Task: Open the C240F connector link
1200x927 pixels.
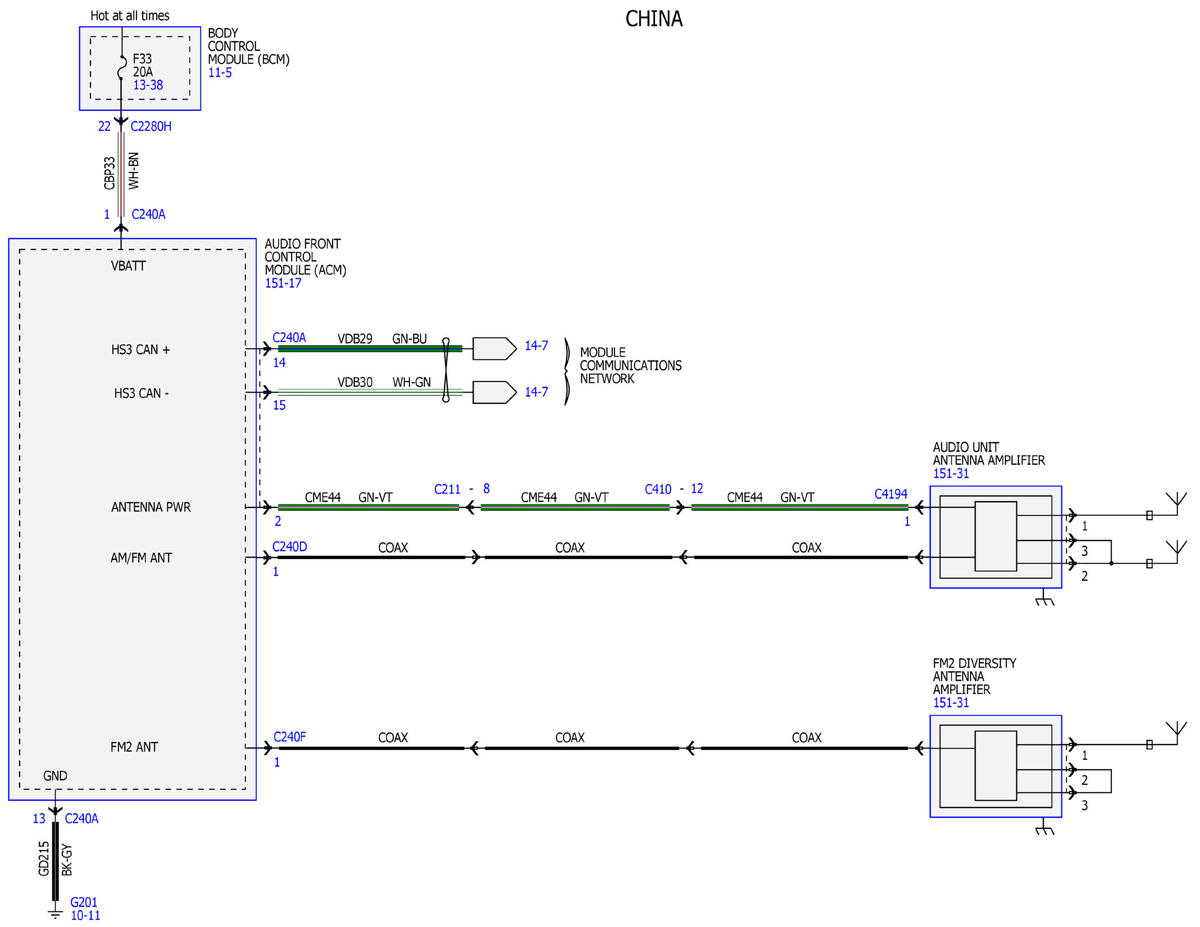Action: (289, 738)
